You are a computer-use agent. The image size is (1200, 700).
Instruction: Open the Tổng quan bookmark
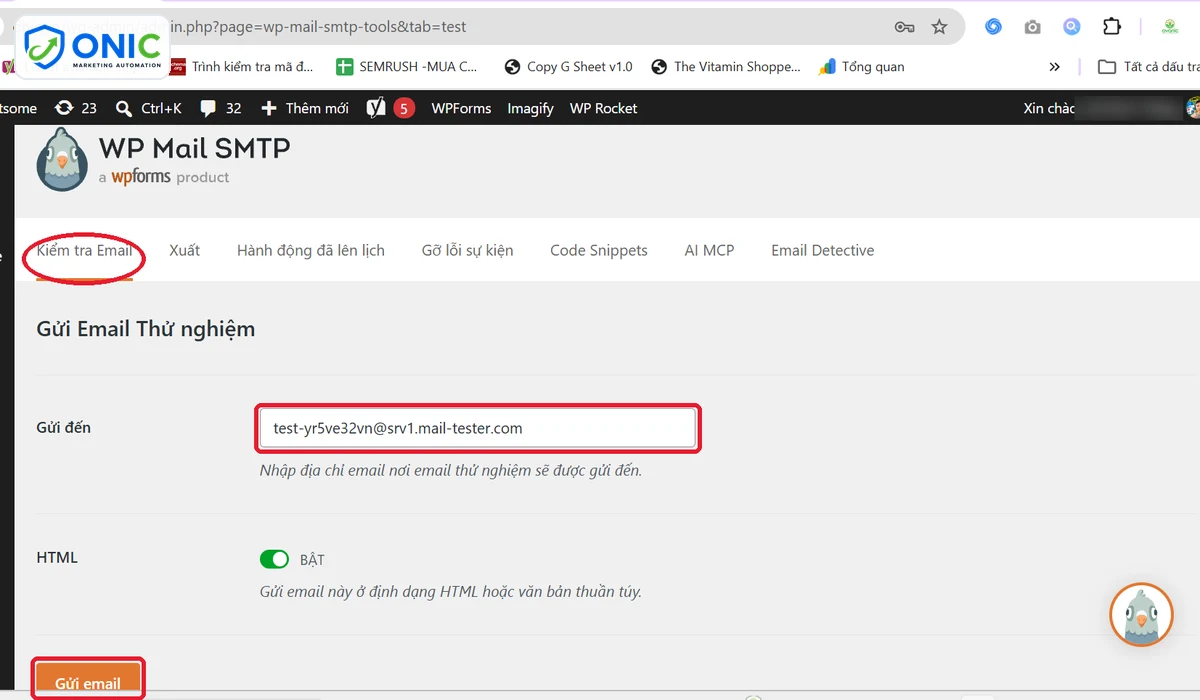[x=861, y=67]
